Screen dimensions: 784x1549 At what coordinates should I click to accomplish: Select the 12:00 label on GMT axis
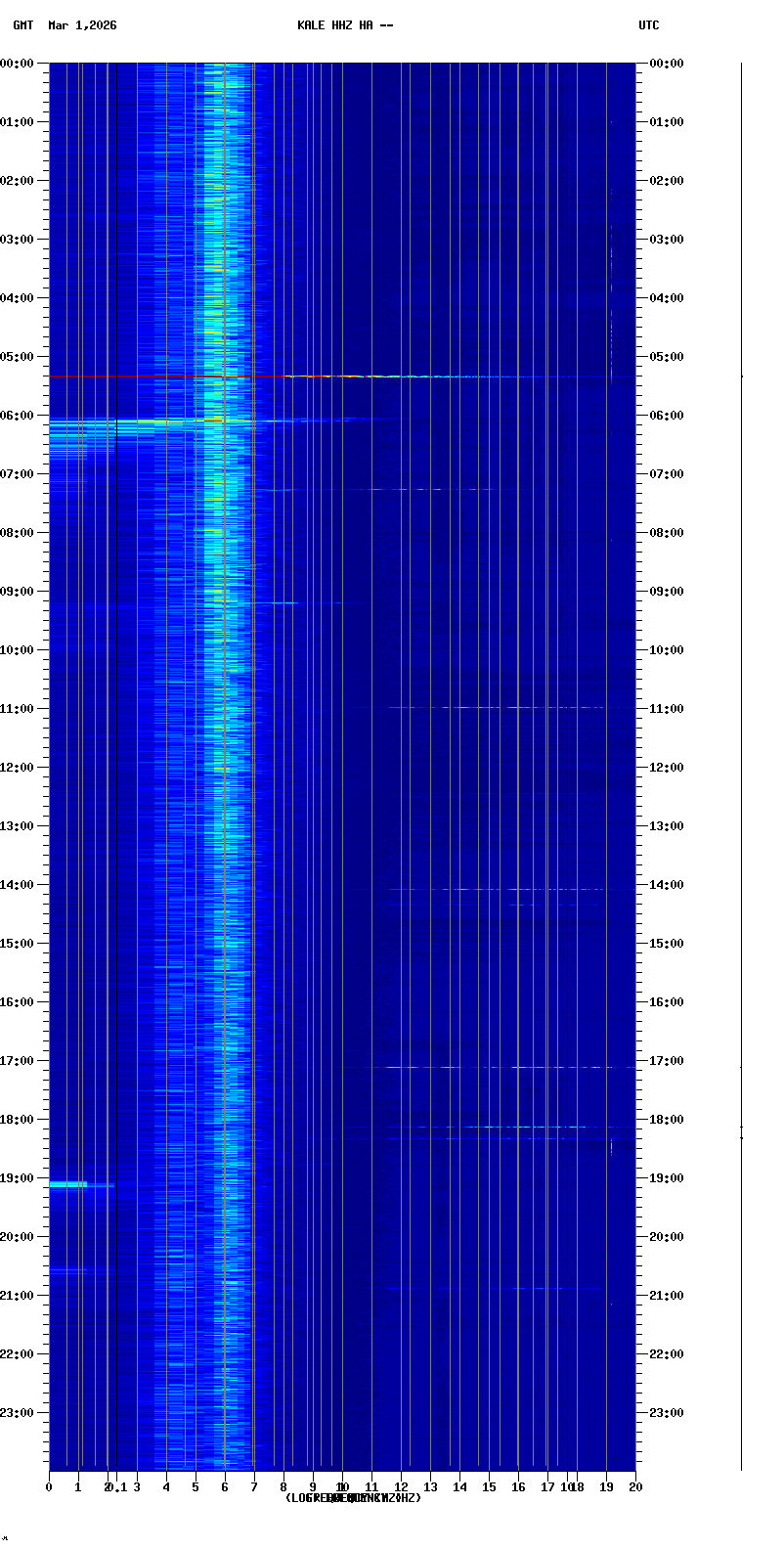[x=18, y=768]
